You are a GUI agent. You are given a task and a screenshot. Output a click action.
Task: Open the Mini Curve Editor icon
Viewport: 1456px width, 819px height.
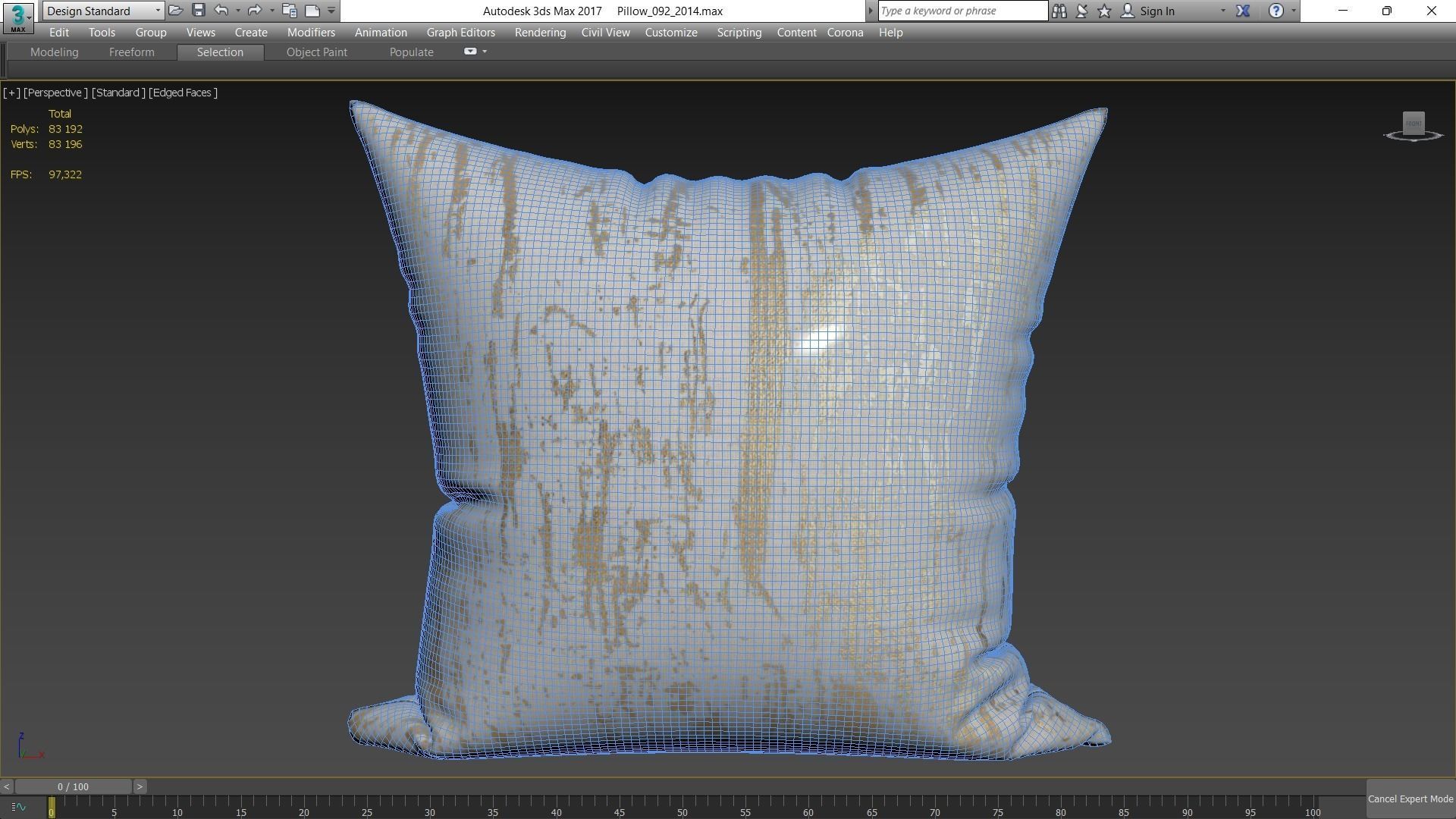(19, 807)
